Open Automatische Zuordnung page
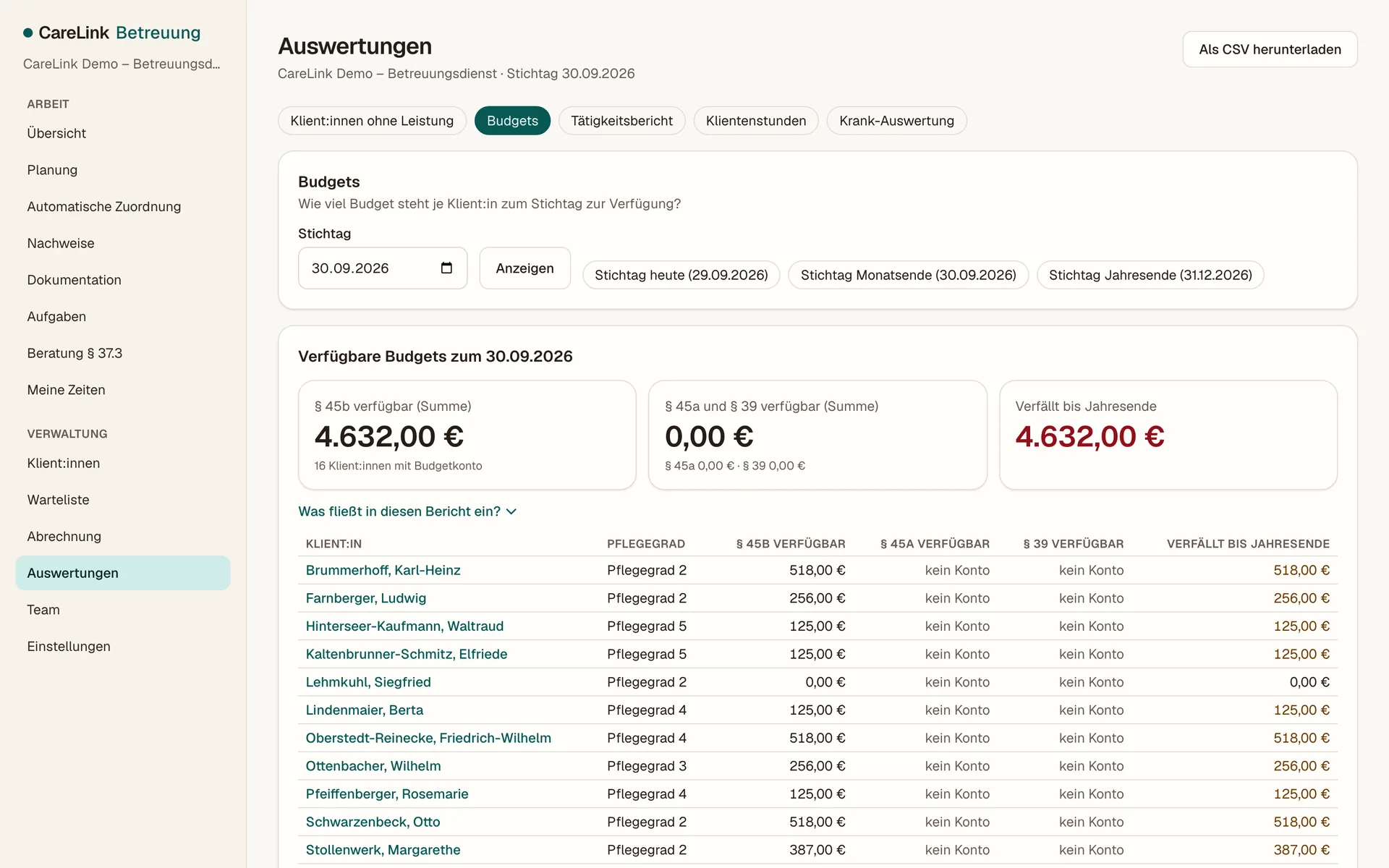This screenshot has height=868, width=1389. [x=123, y=207]
